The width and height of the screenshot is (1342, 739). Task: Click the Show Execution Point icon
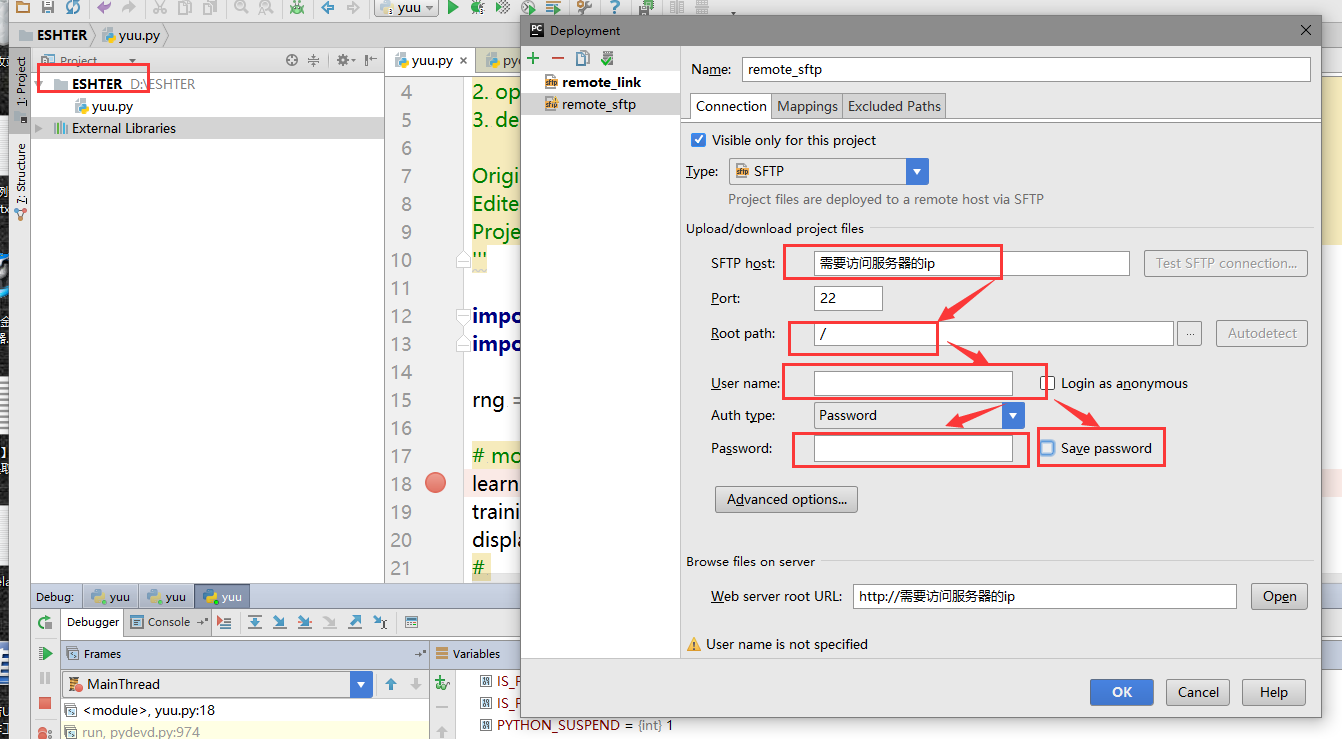tap(224, 622)
